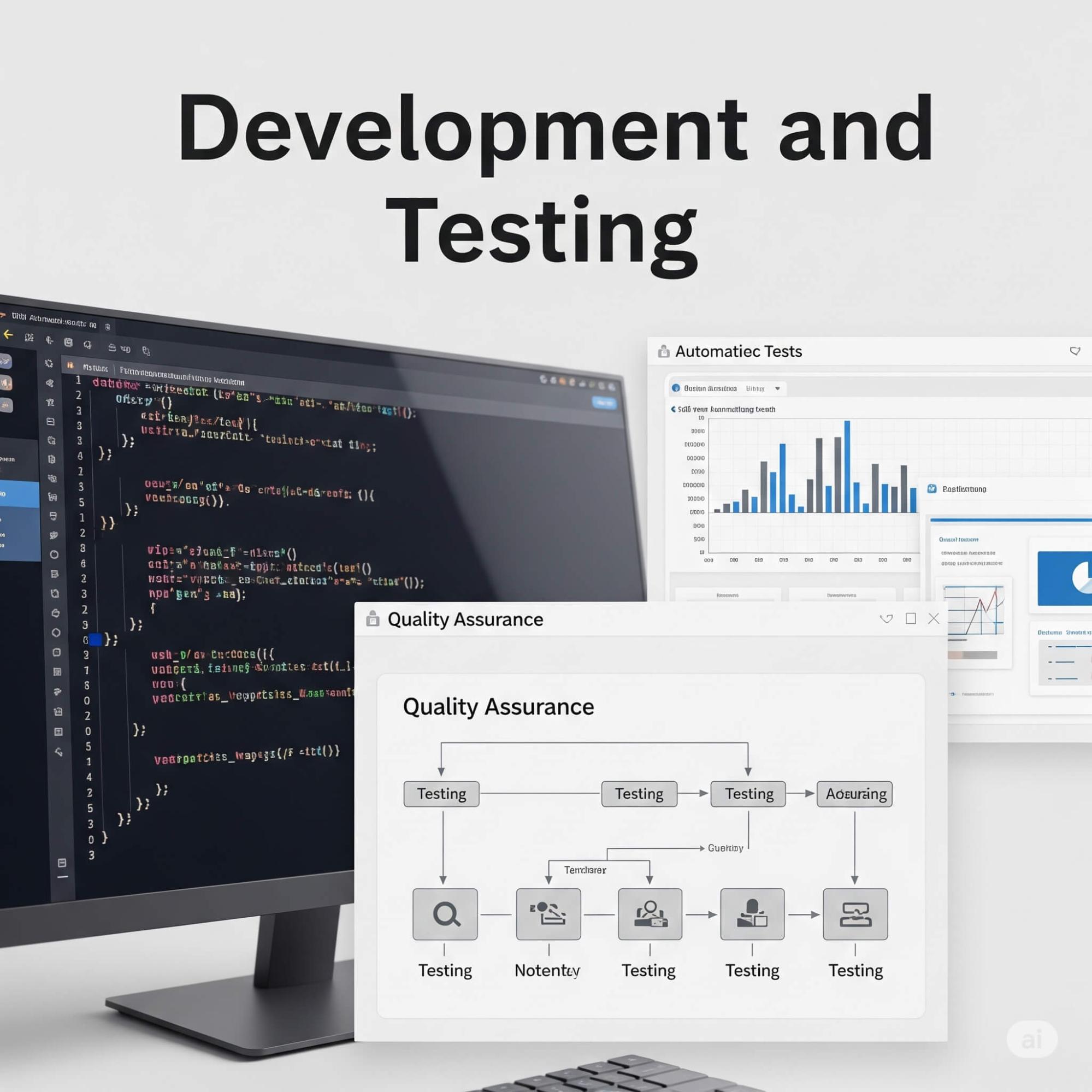Viewport: 1092px width, 1092px height.
Task: Click the blue circle icon next to the tests dropdown
Action: (x=677, y=388)
